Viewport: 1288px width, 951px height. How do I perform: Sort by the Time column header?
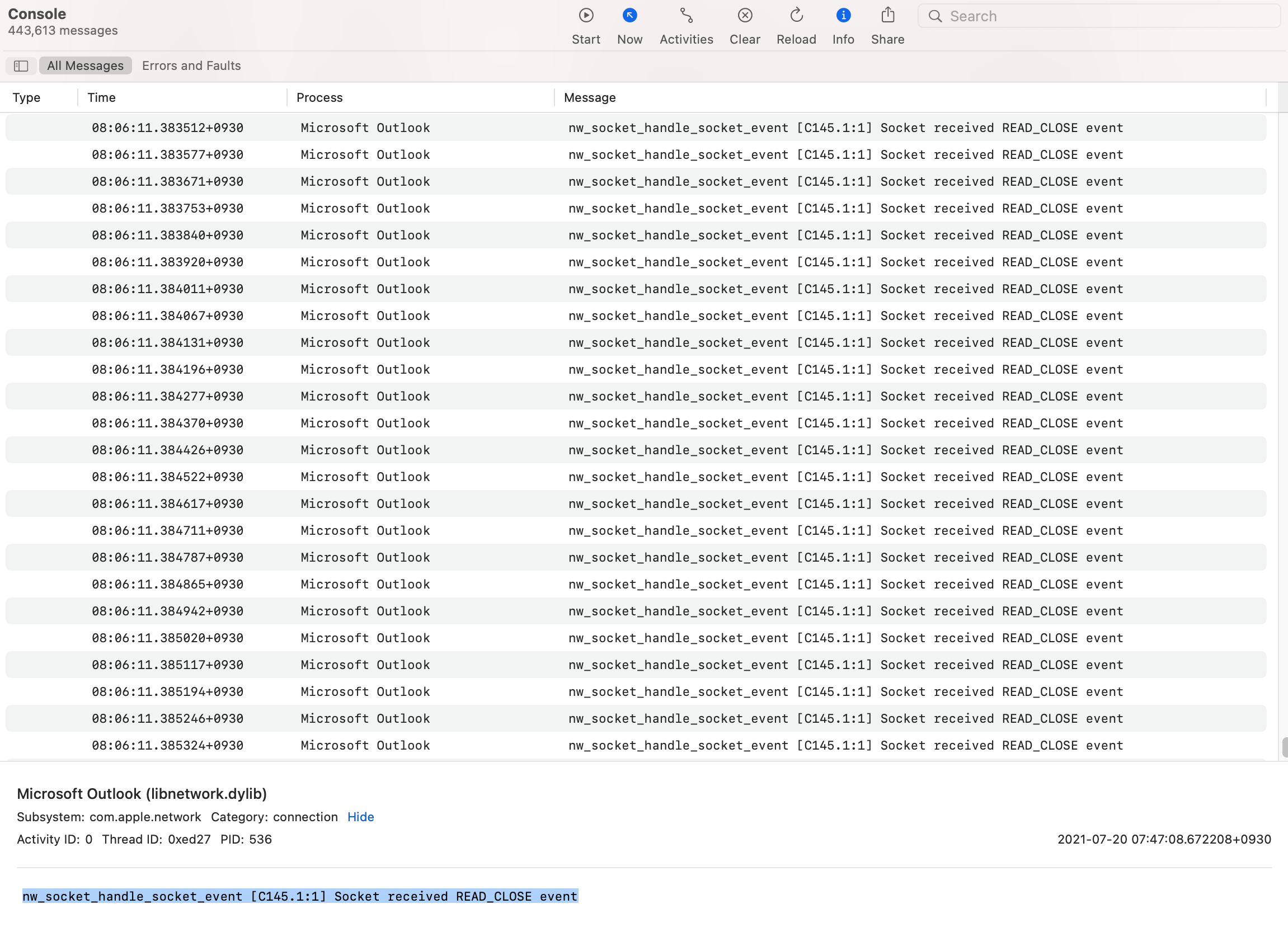click(x=101, y=97)
